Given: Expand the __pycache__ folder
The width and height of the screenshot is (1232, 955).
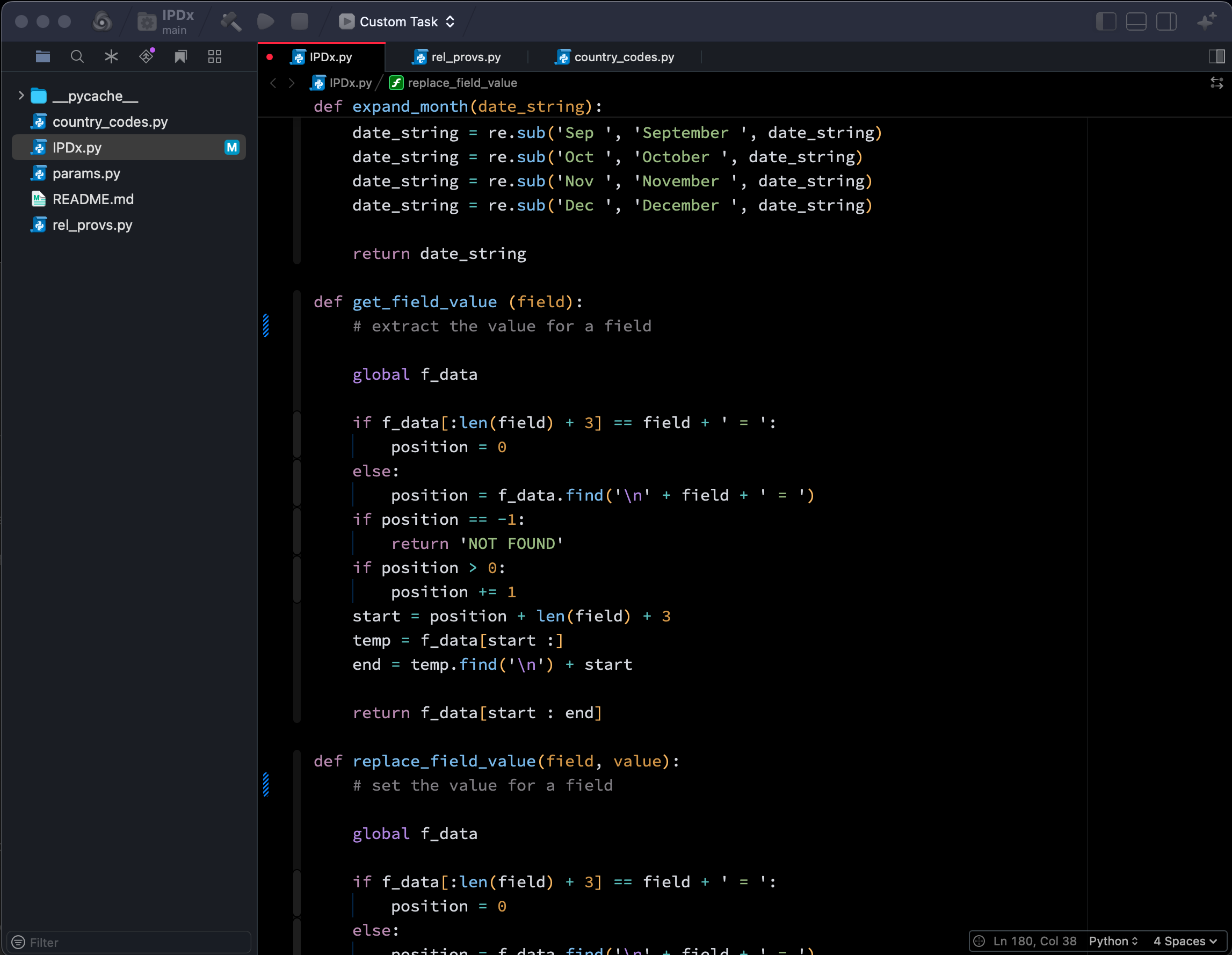Looking at the screenshot, I should point(21,96).
